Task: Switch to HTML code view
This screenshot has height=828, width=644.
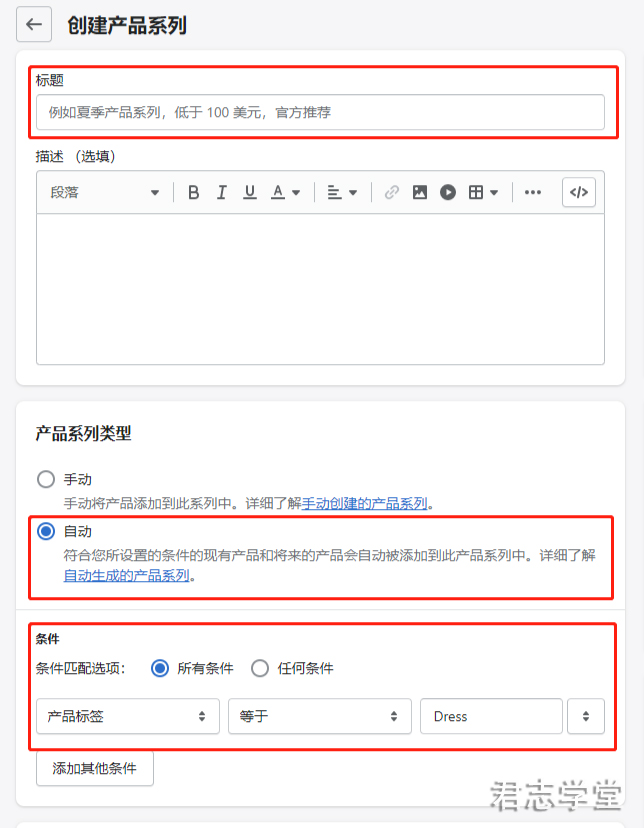Action: coord(579,192)
